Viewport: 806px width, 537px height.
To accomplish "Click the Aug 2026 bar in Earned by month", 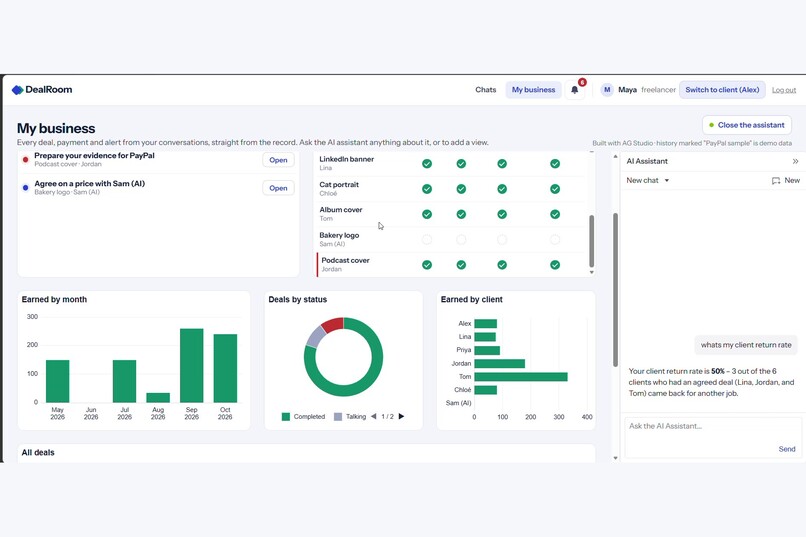I will click(158, 398).
